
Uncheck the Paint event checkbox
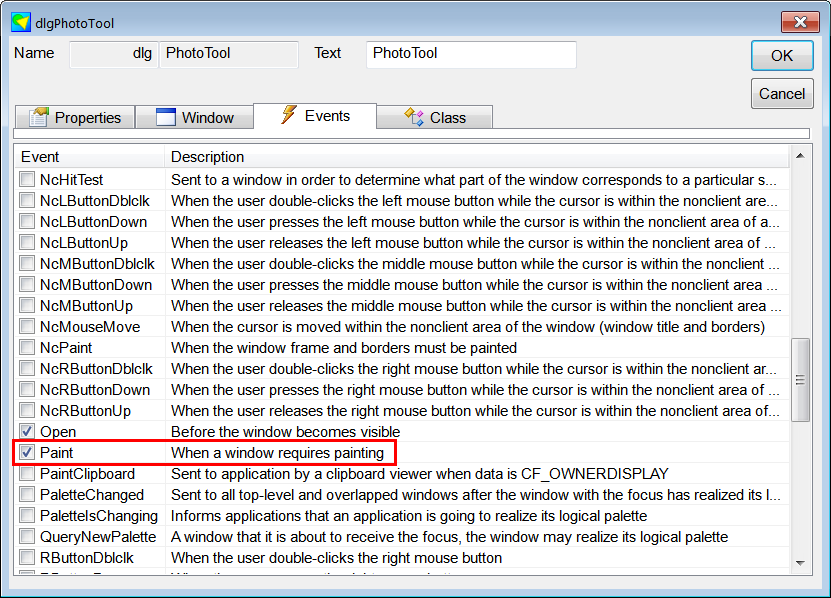pyautogui.click(x=27, y=452)
